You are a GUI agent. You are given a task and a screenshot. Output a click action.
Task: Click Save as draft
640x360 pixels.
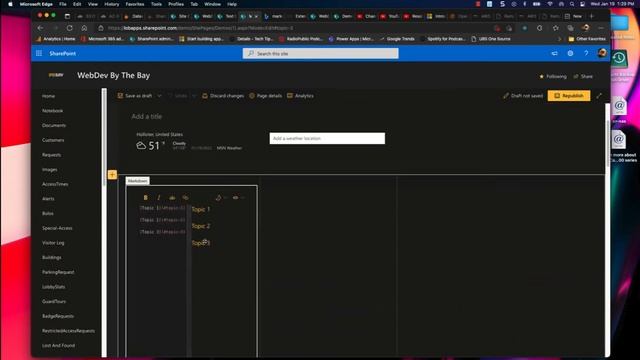pyautogui.click(x=135, y=96)
